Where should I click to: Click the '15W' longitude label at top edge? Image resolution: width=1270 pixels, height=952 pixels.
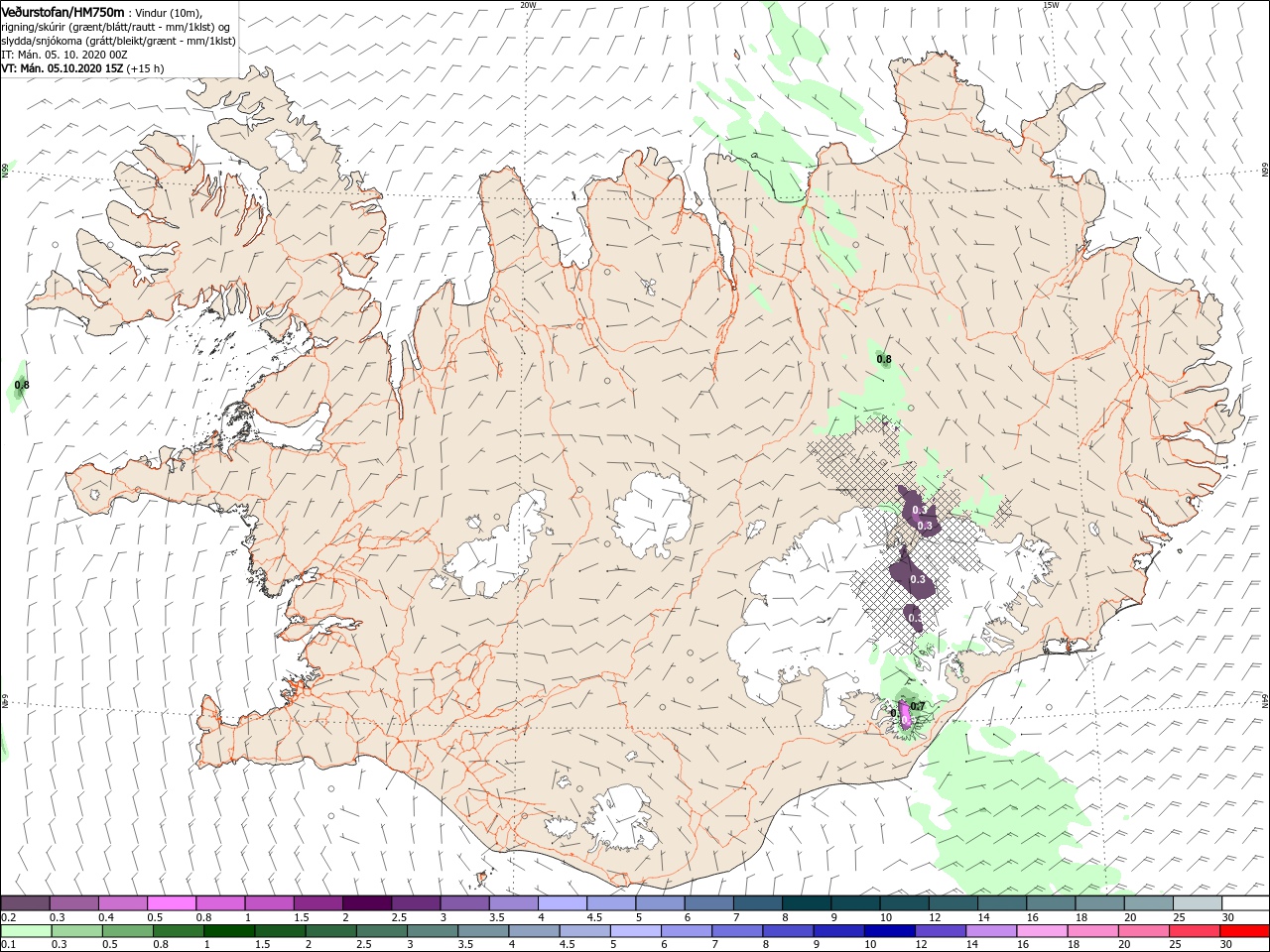(1050, 4)
